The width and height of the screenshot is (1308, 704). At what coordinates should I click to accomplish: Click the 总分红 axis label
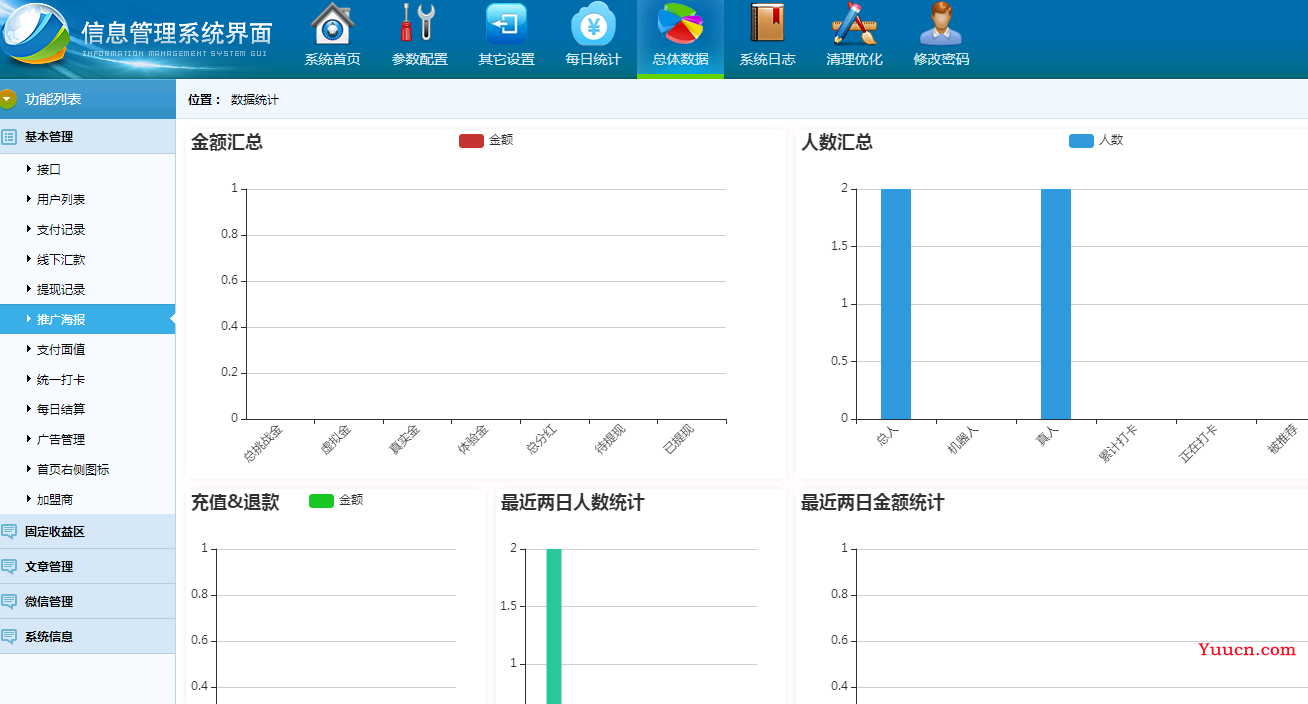[541, 441]
